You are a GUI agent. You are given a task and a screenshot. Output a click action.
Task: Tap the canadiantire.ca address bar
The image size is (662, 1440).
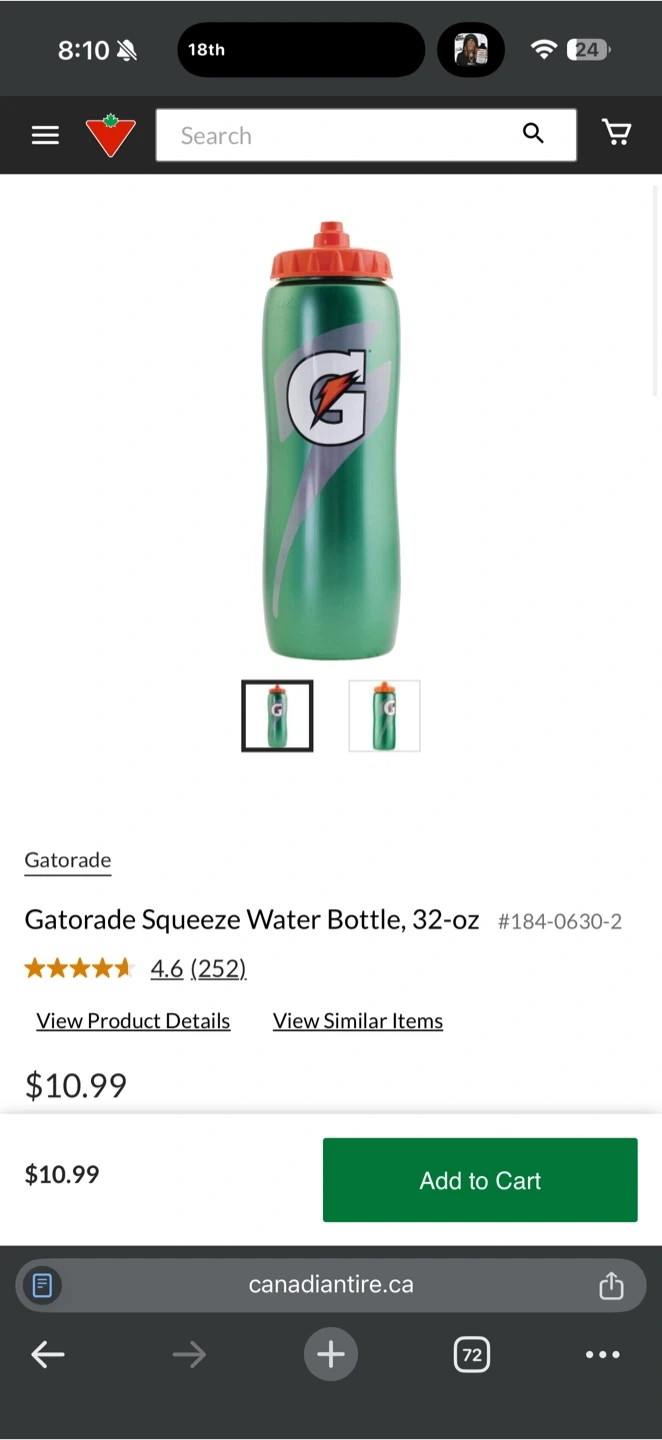(331, 1285)
